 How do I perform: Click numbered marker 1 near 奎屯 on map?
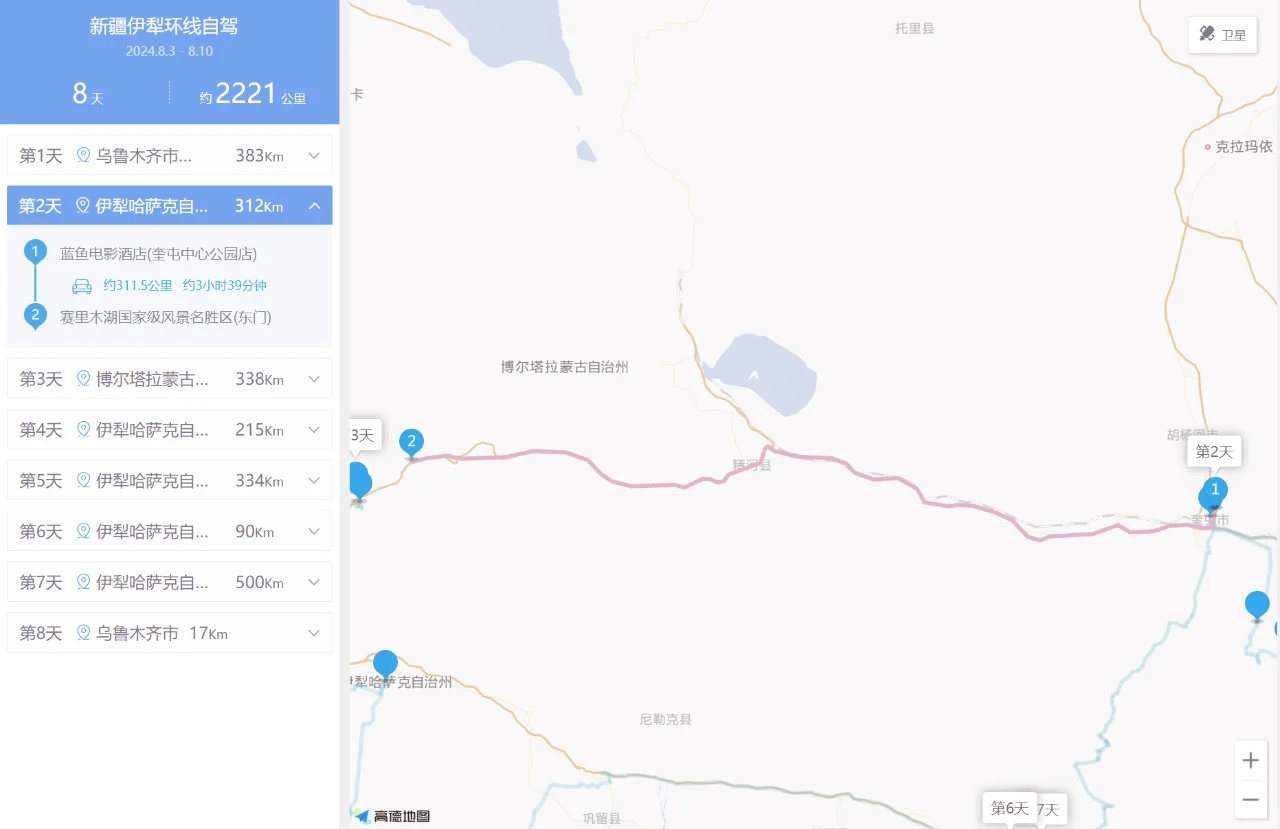click(x=1212, y=490)
